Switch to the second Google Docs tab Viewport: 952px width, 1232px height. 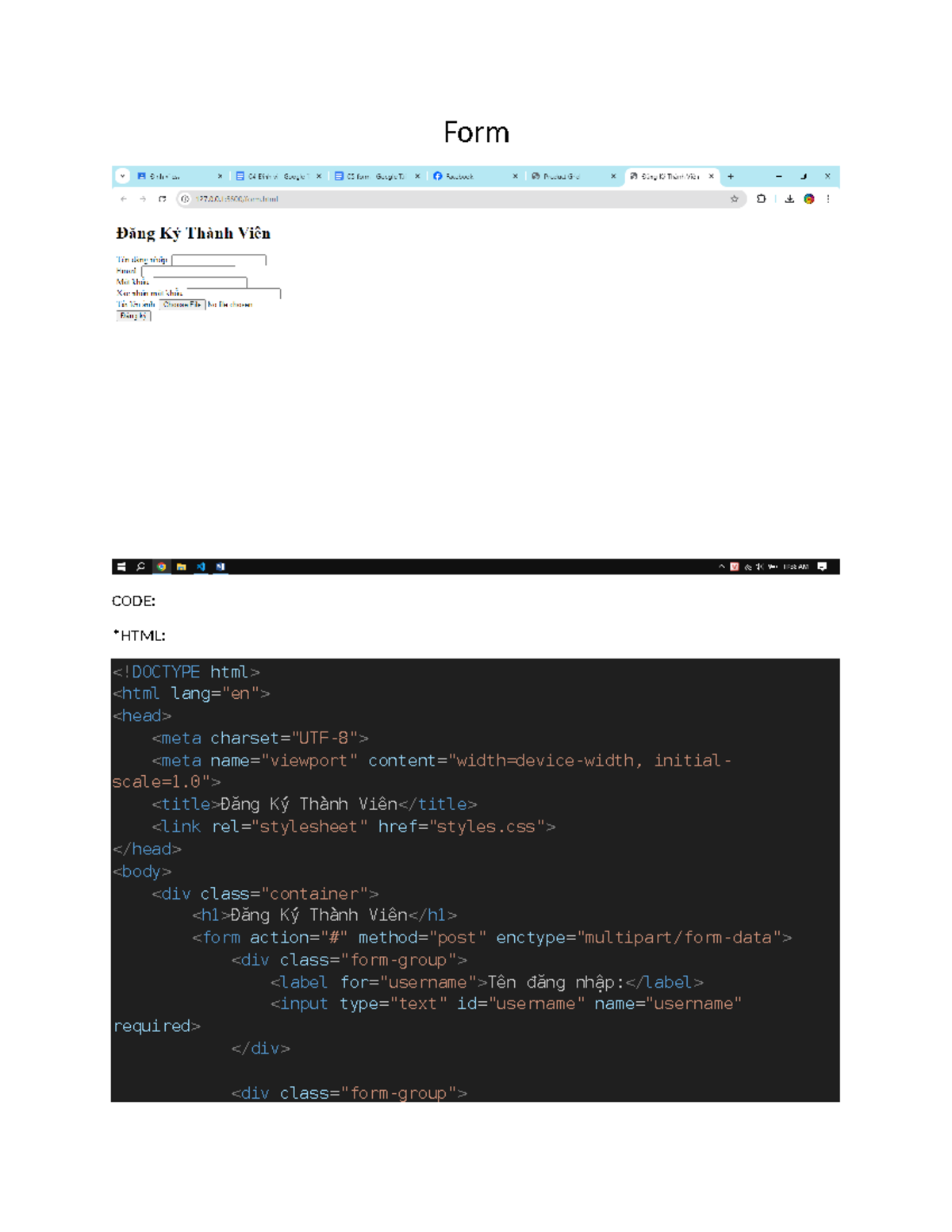[x=278, y=176]
